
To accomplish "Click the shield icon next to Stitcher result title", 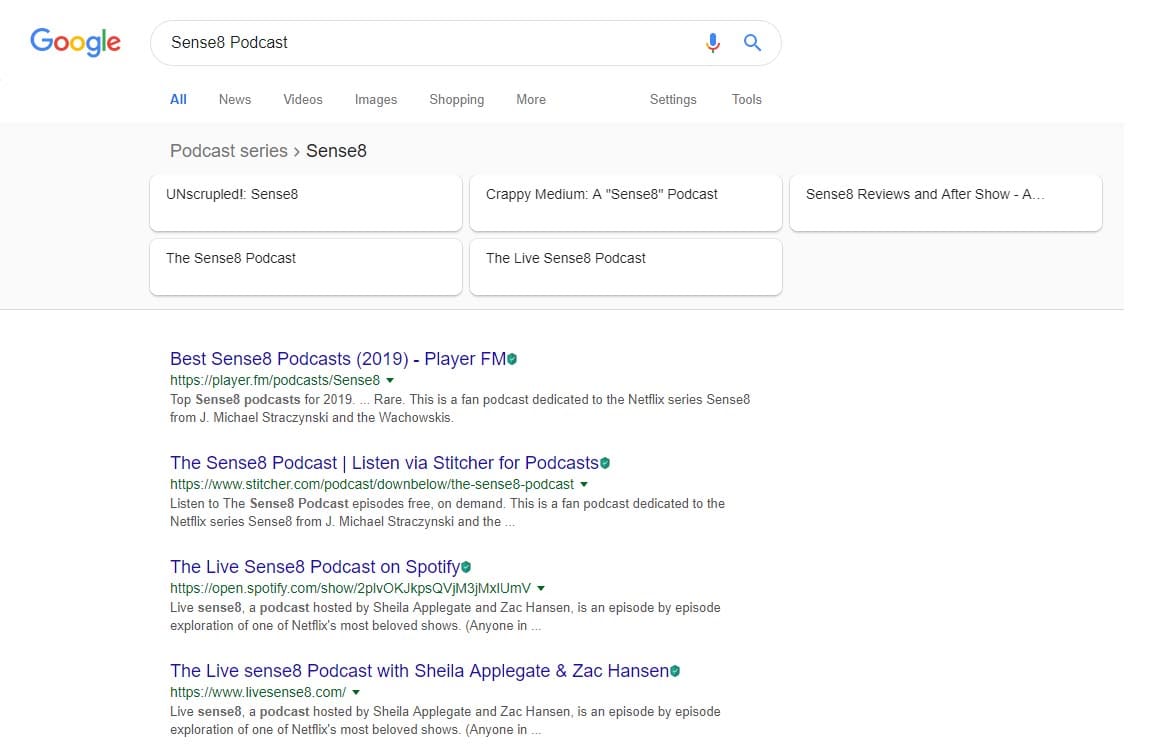I will click(x=605, y=463).
